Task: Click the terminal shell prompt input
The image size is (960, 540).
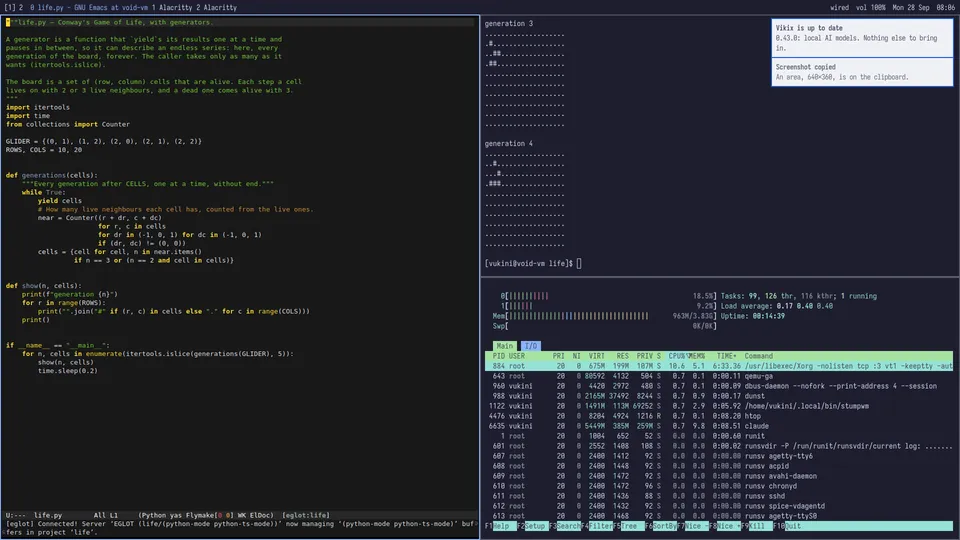Action: [x=579, y=263]
